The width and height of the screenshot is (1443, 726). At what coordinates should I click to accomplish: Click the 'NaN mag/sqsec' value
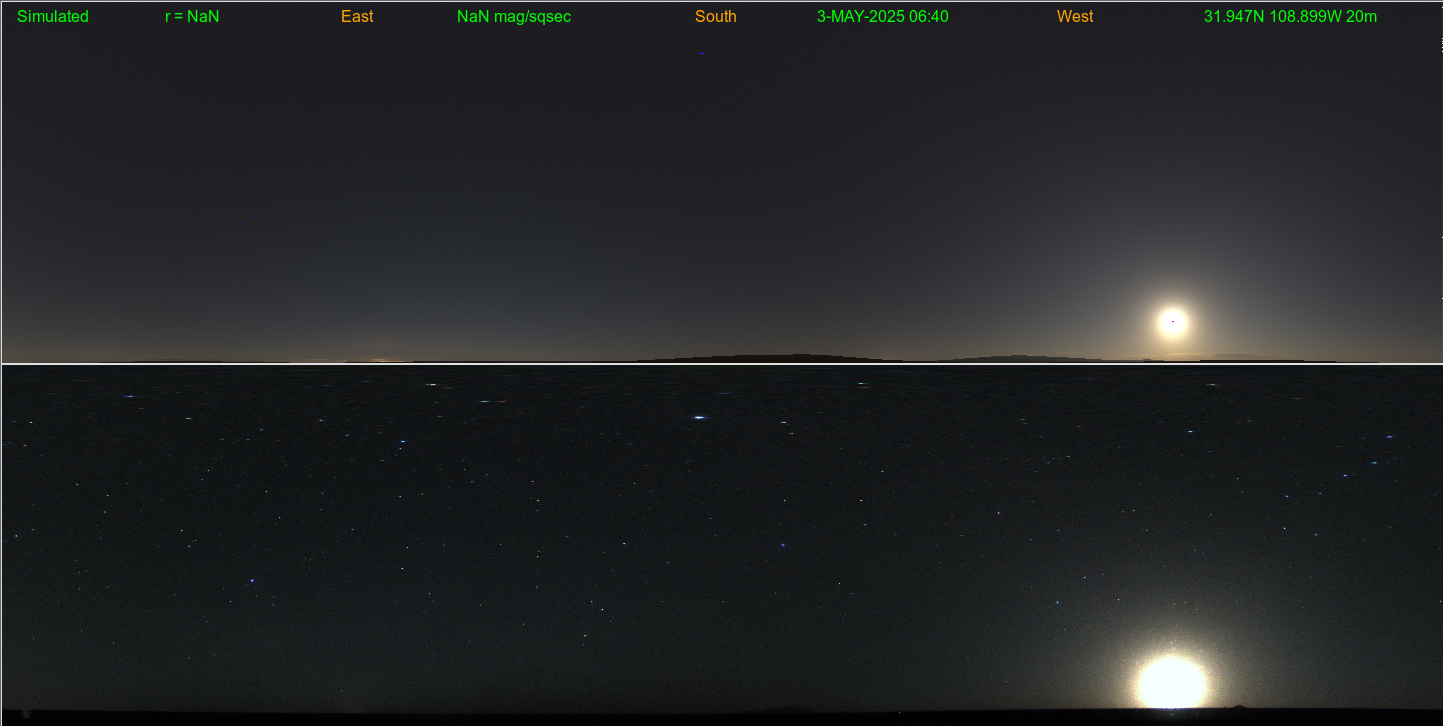pyautogui.click(x=514, y=17)
